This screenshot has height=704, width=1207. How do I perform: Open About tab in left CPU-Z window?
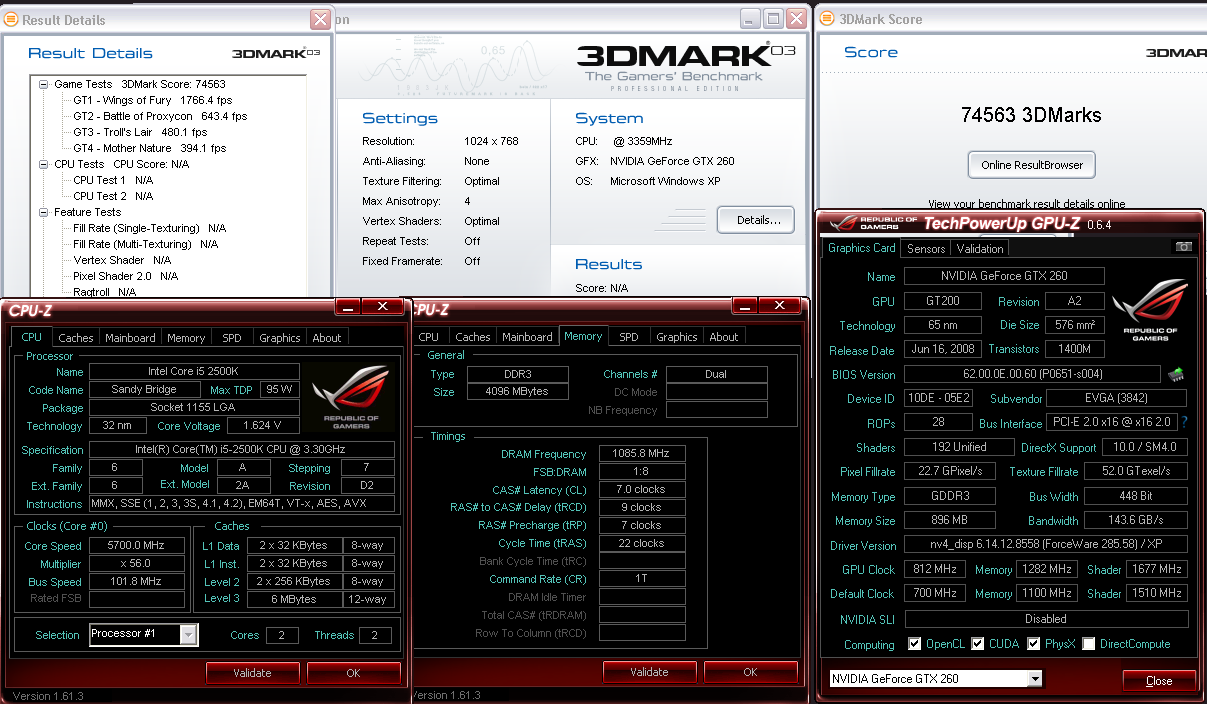(327, 338)
